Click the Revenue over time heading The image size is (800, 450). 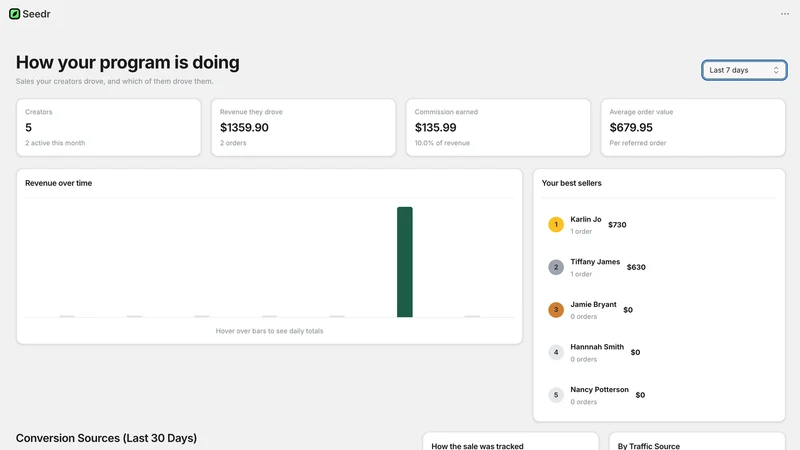point(59,183)
